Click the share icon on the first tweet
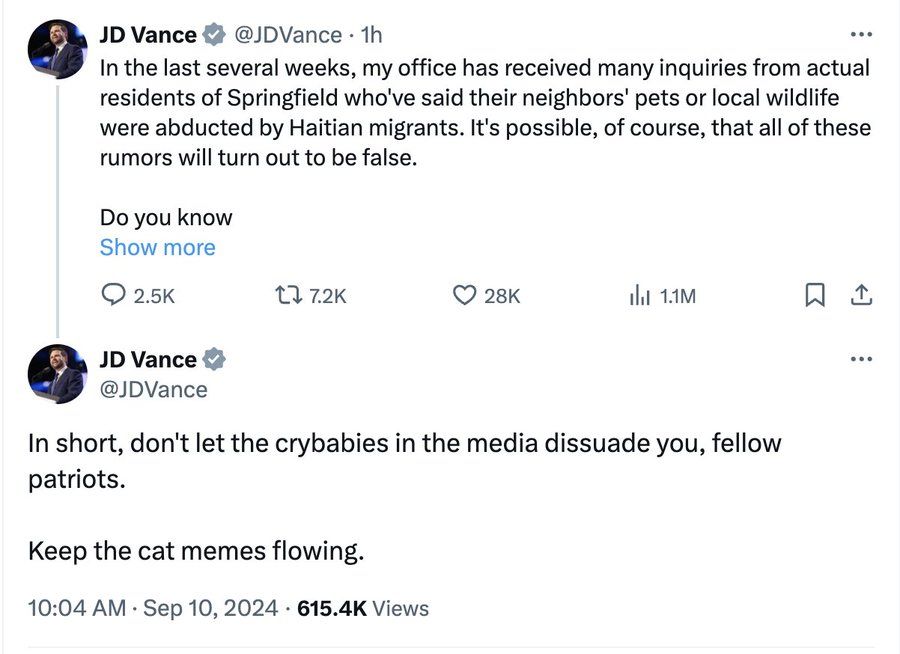The height and width of the screenshot is (654, 900). click(861, 294)
